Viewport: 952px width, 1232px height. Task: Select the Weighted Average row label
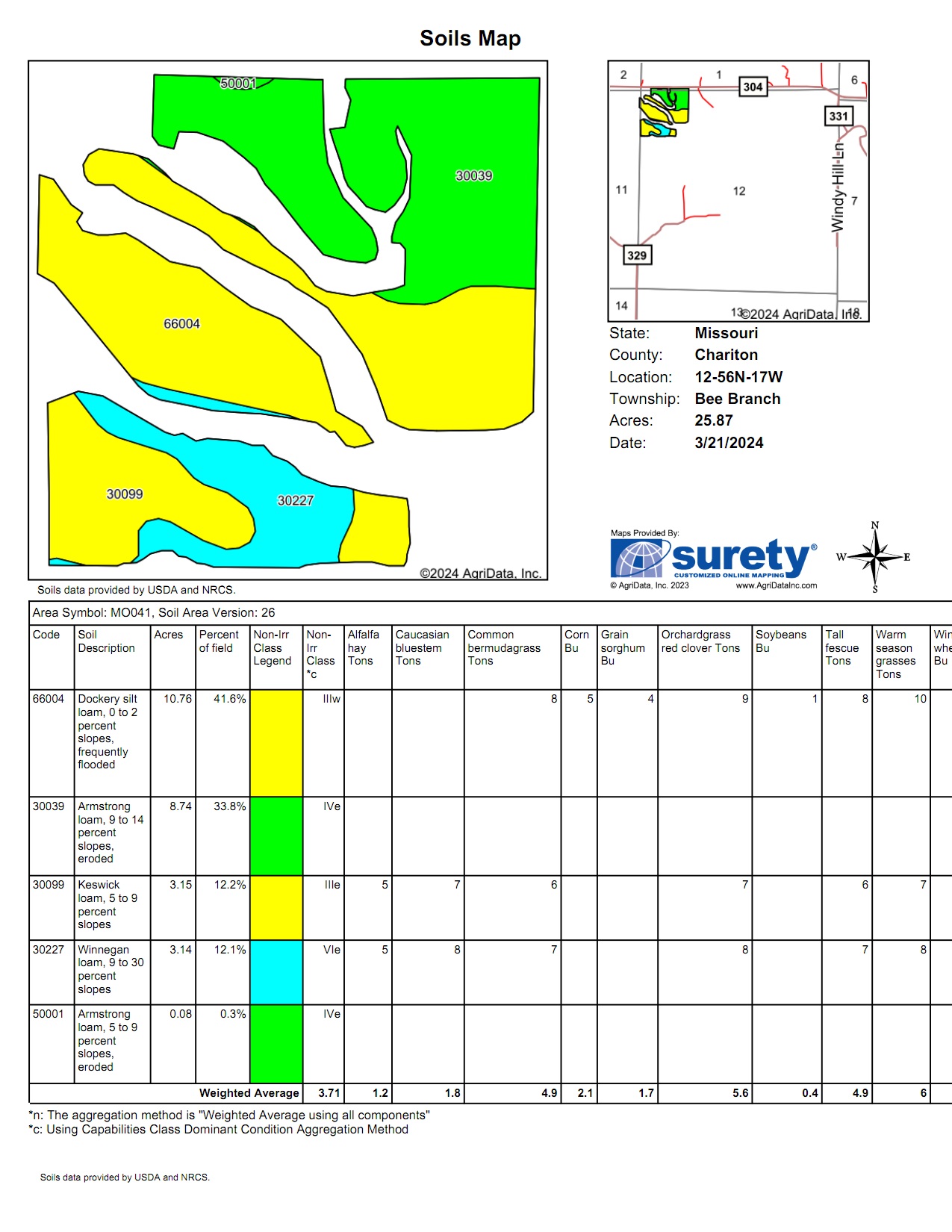tap(249, 1093)
